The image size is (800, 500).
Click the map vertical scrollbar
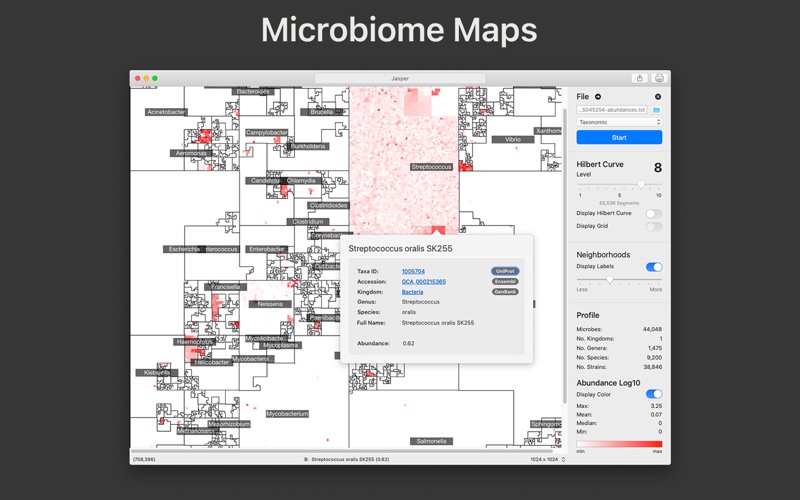[x=564, y=255]
